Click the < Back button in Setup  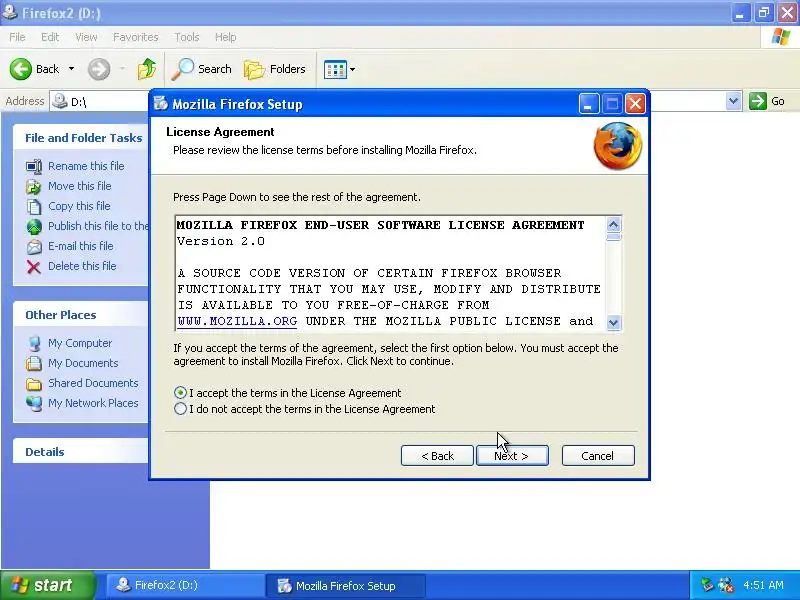[x=437, y=456]
